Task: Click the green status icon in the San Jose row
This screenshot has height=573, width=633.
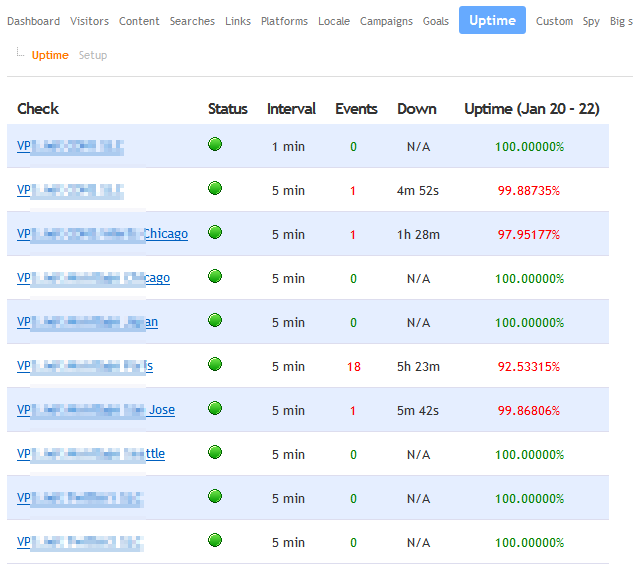Action: [x=215, y=409]
